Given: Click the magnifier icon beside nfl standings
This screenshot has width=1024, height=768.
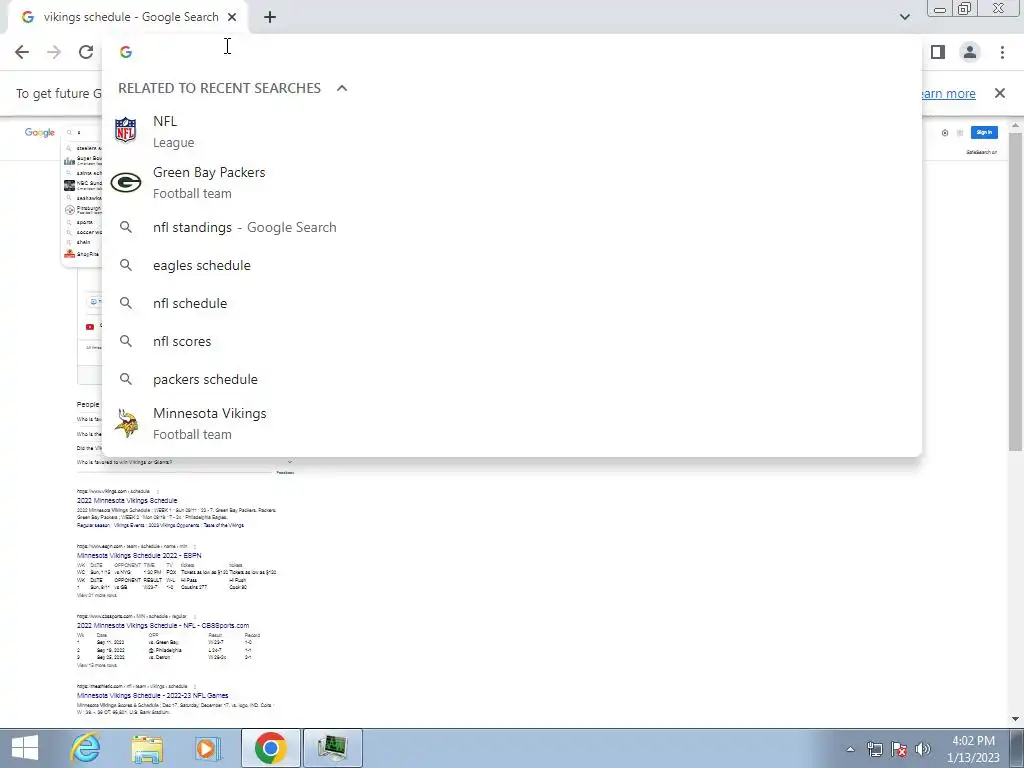Looking at the screenshot, I should tap(126, 227).
